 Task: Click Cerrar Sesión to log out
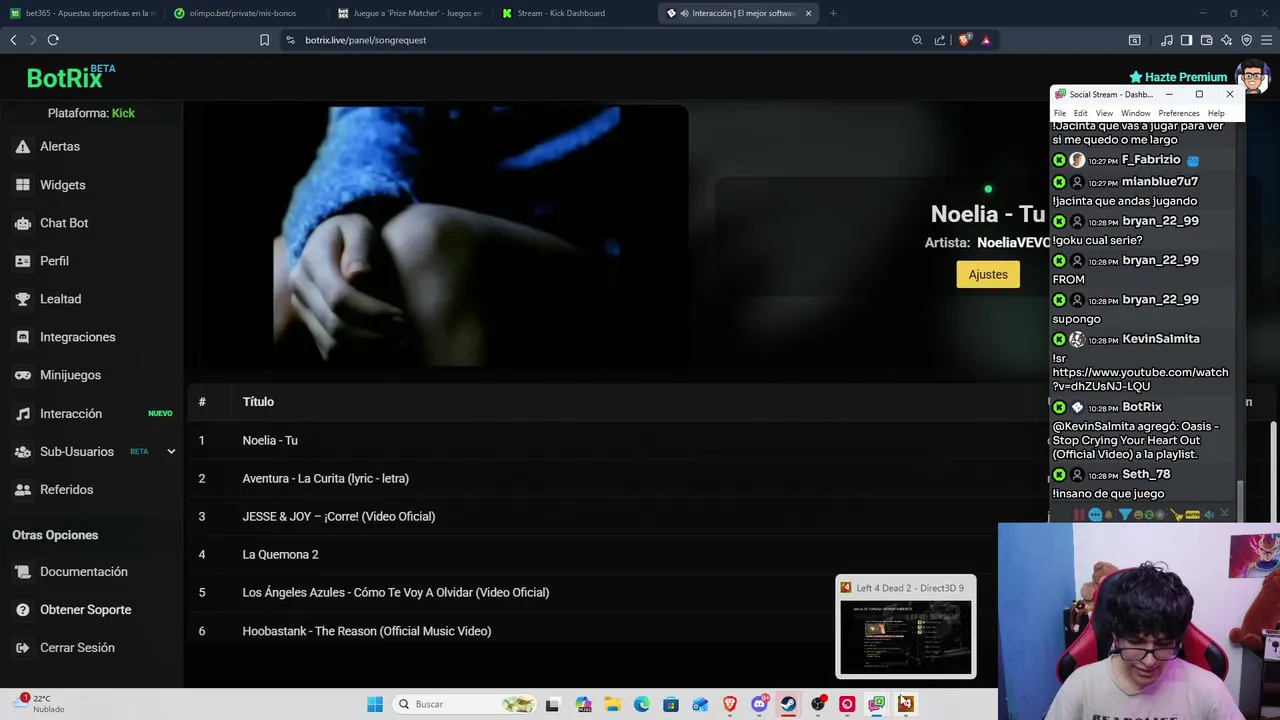pos(77,647)
